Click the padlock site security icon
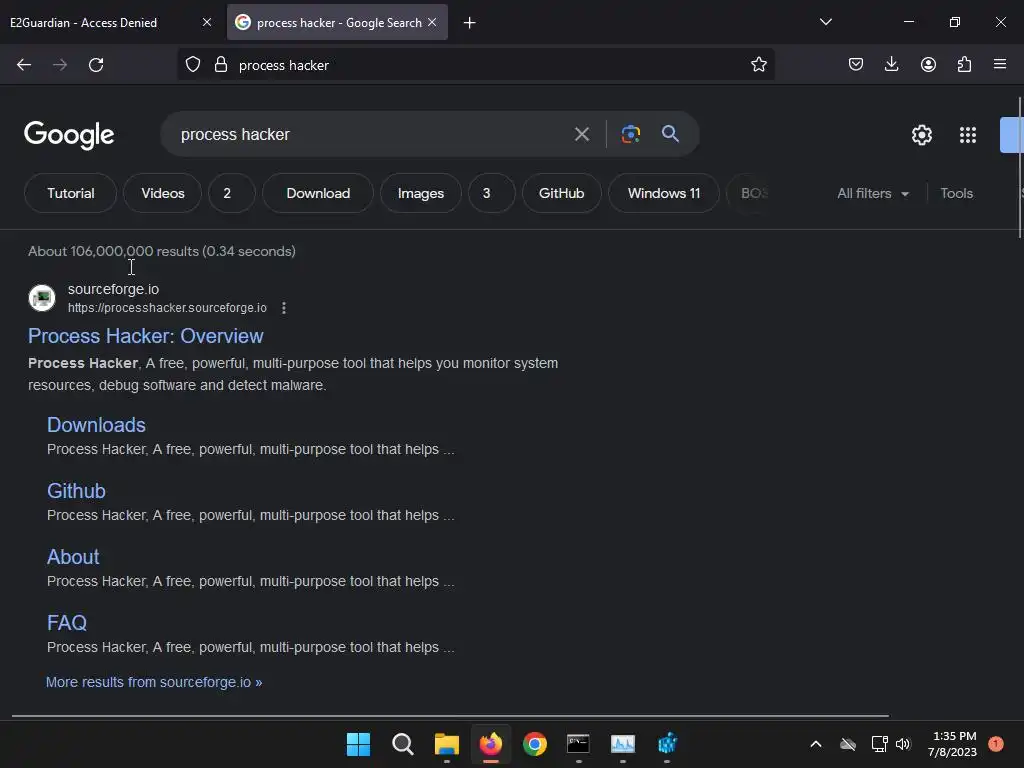The image size is (1024, 768). 221,65
